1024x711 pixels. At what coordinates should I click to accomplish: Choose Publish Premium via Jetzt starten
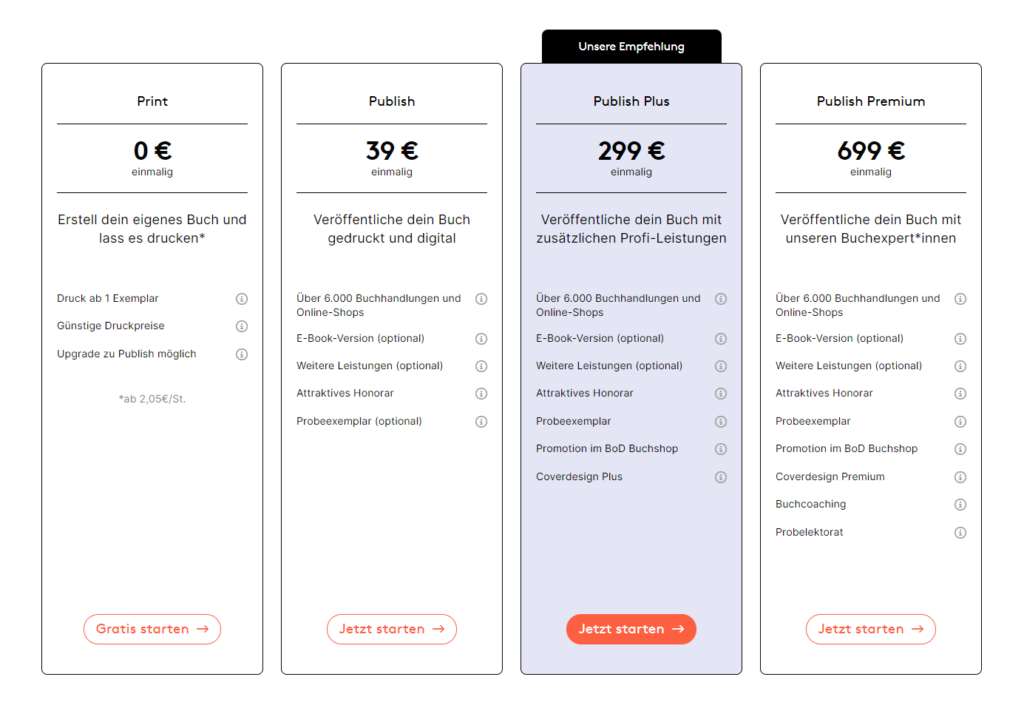[x=871, y=629]
